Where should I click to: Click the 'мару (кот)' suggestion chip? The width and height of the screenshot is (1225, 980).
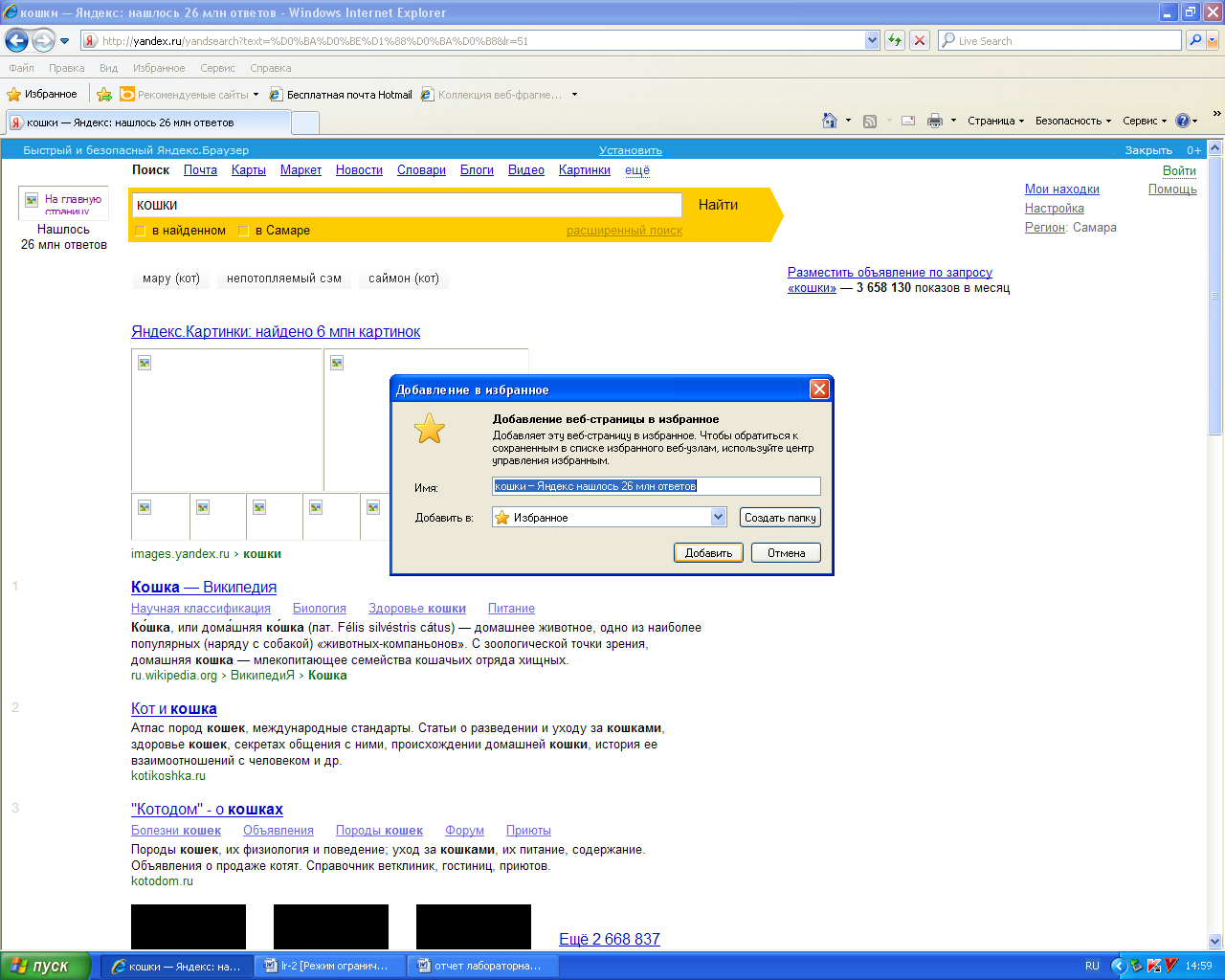(171, 278)
